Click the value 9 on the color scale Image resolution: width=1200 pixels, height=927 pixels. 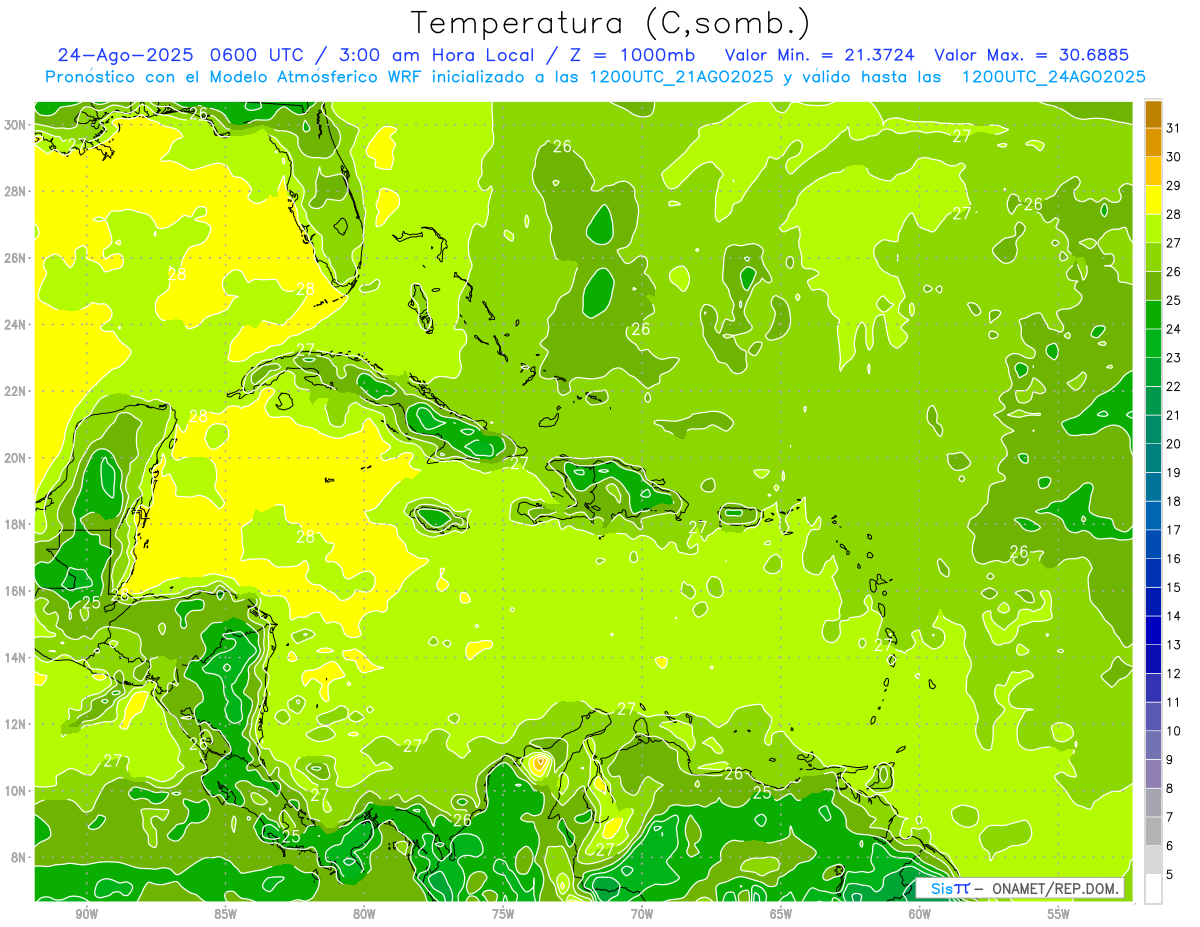click(x=1170, y=760)
